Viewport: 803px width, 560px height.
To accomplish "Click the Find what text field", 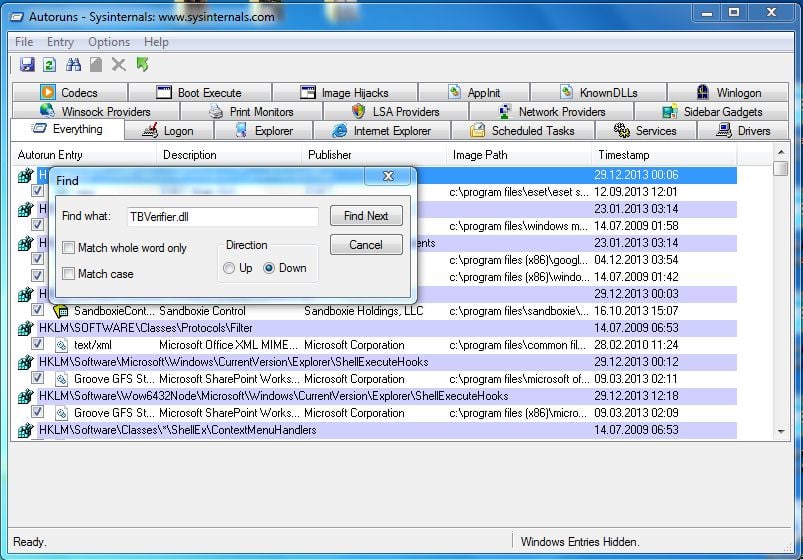I will (x=222, y=217).
